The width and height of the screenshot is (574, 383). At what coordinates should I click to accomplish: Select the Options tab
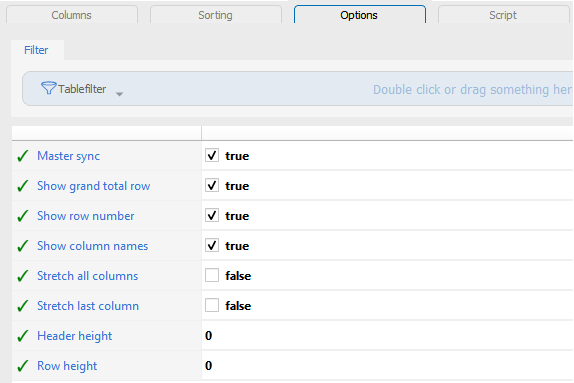359,15
